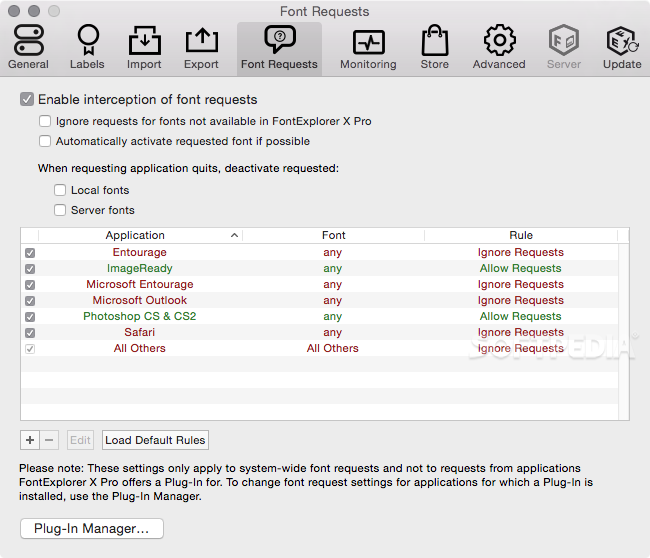The image size is (650, 558).
Task: Sort rules by Application column header
Action: coord(140,235)
